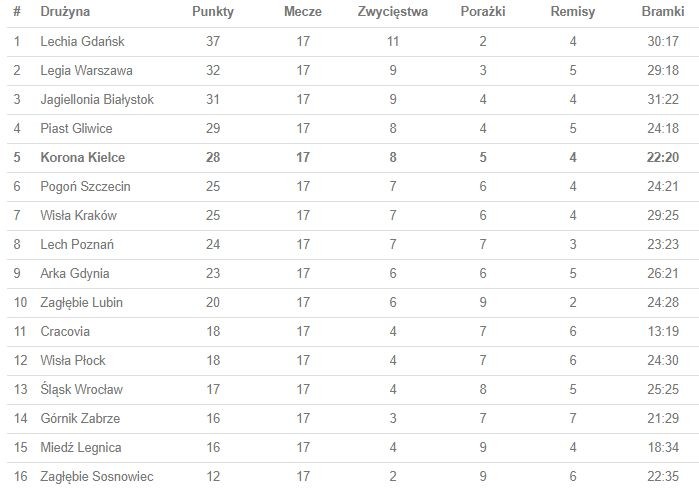Click Górnik Zabrze team name

tap(79, 419)
